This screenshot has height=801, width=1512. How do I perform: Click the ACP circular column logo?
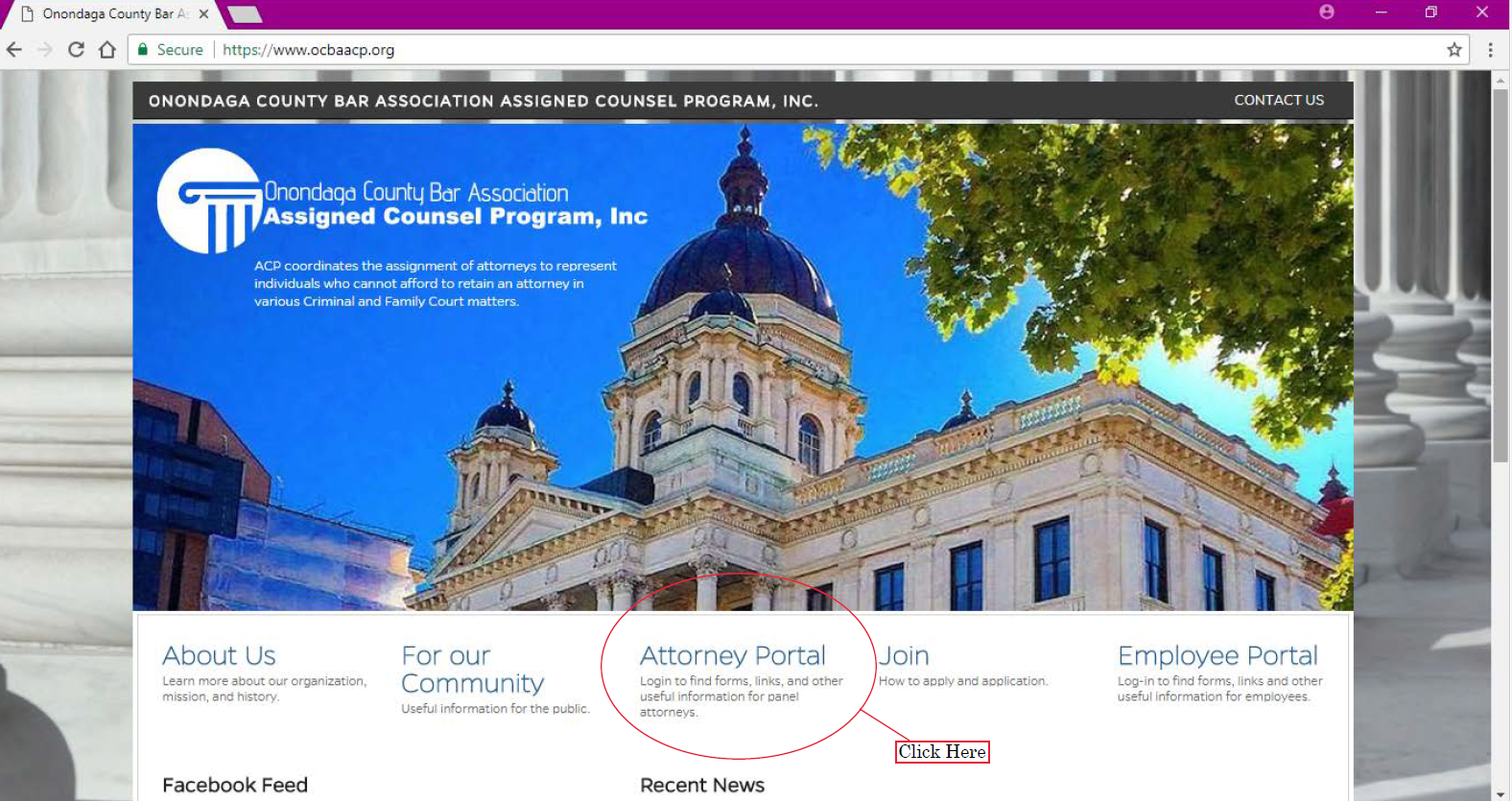pyautogui.click(x=210, y=200)
